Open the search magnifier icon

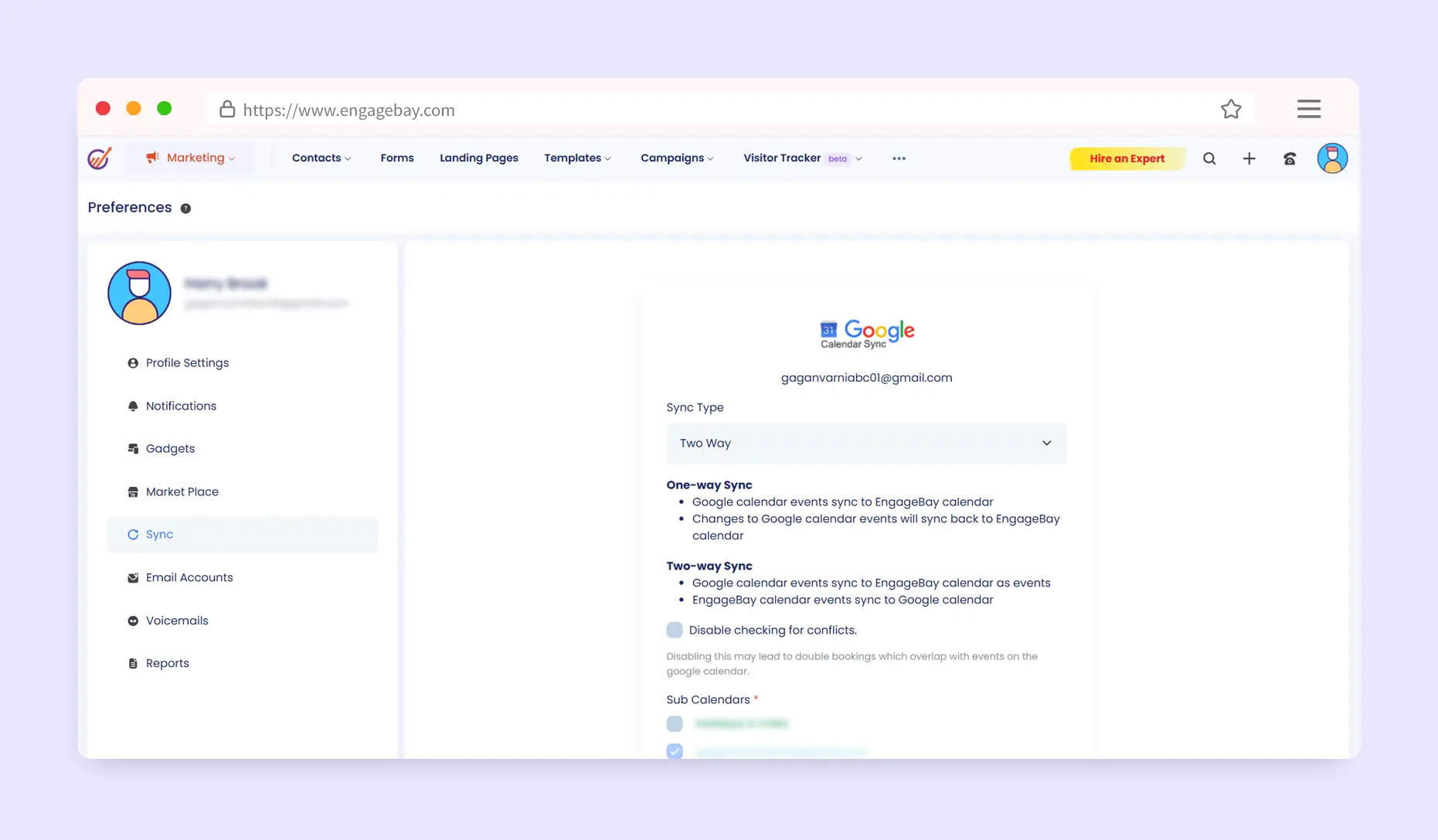1209,158
